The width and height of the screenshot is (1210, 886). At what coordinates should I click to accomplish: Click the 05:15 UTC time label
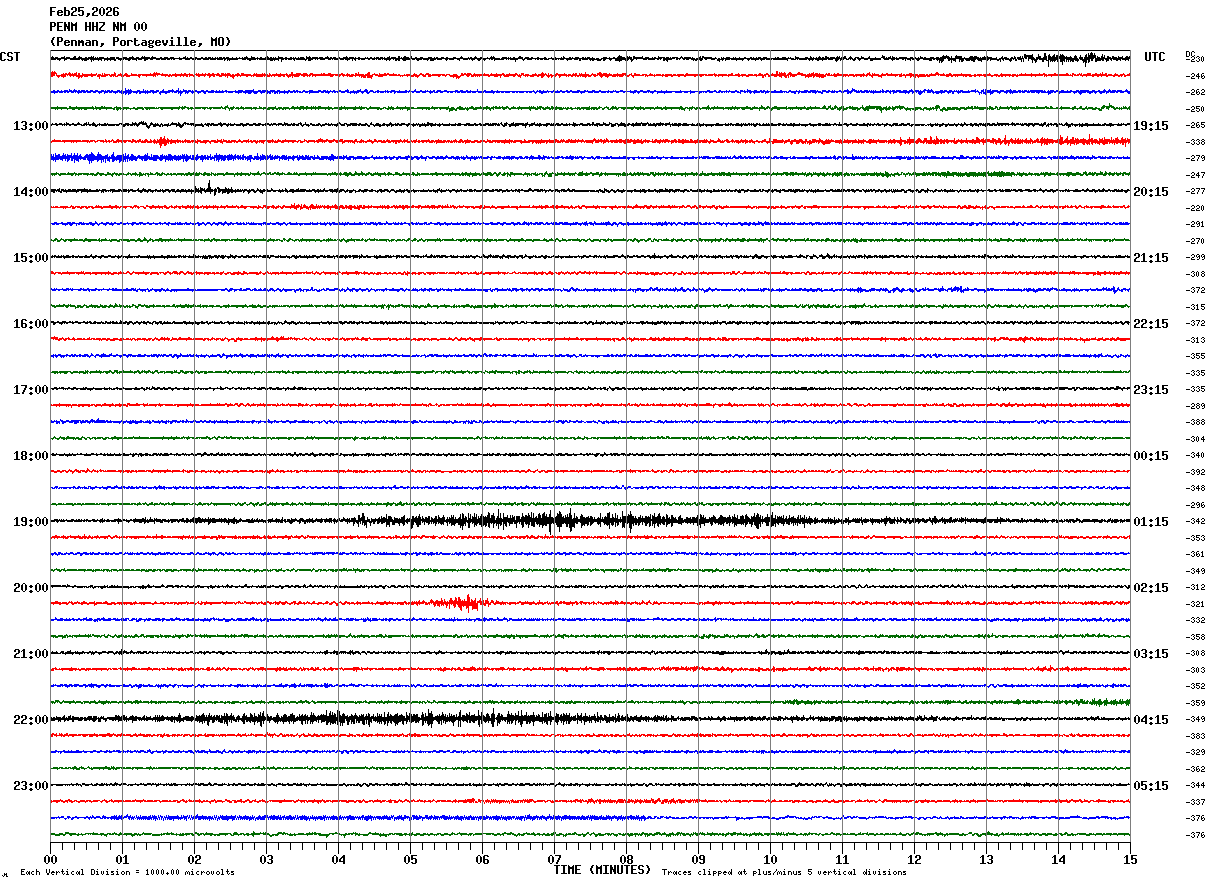1151,786
